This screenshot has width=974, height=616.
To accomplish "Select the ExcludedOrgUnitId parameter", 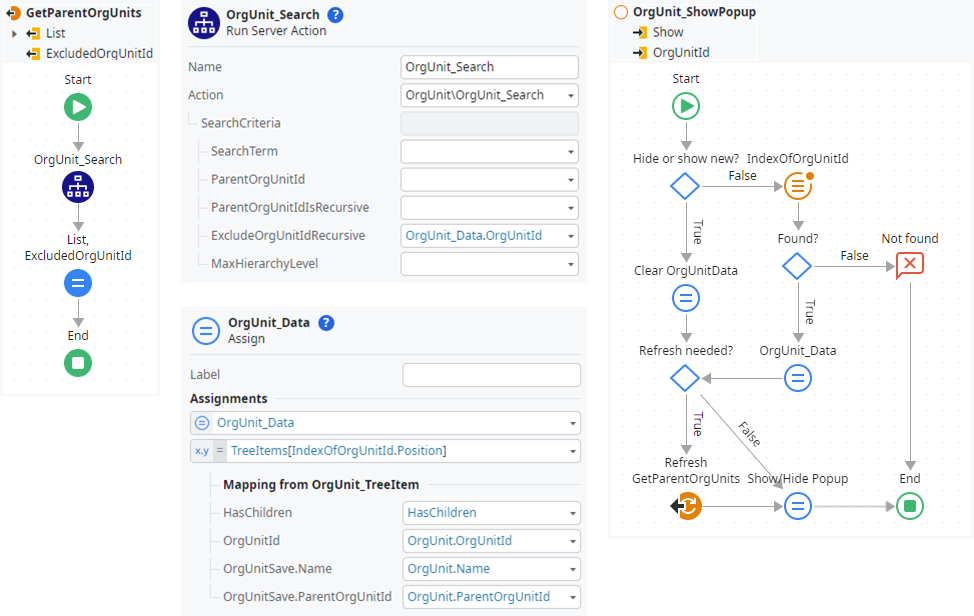I will coord(98,53).
